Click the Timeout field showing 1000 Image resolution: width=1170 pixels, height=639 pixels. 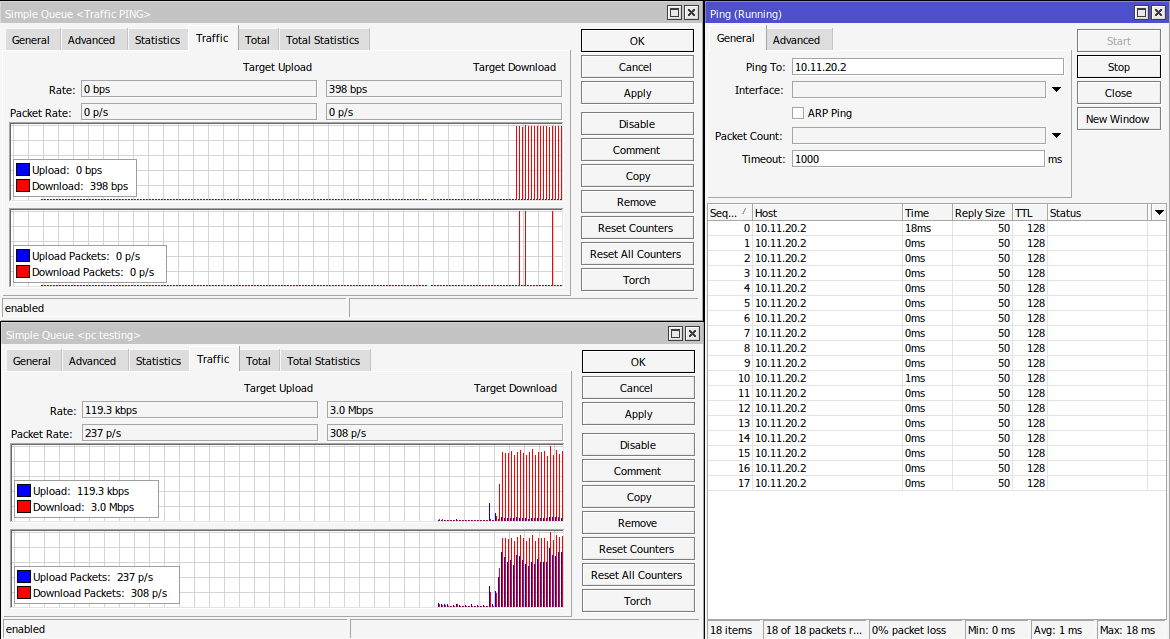click(x=918, y=159)
